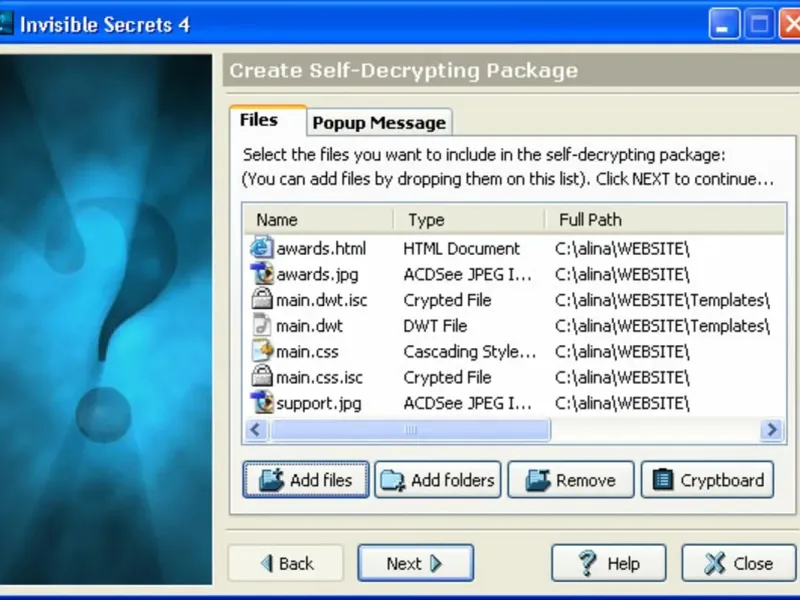Viewport: 800px width, 600px height.
Task: Click Crypted File type for main.css.isc
Action: 447,377
